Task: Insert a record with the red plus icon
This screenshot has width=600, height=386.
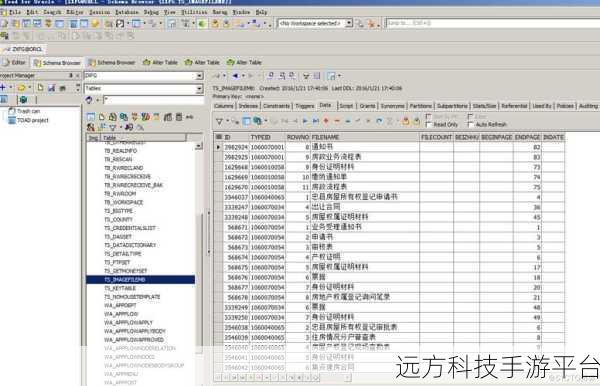Action: tap(326, 121)
